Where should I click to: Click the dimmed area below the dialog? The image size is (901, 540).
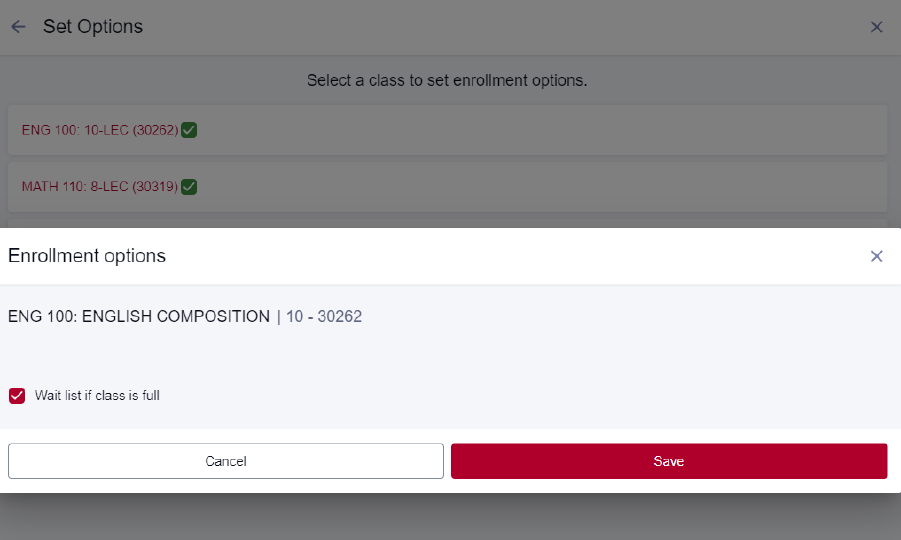(x=450, y=516)
